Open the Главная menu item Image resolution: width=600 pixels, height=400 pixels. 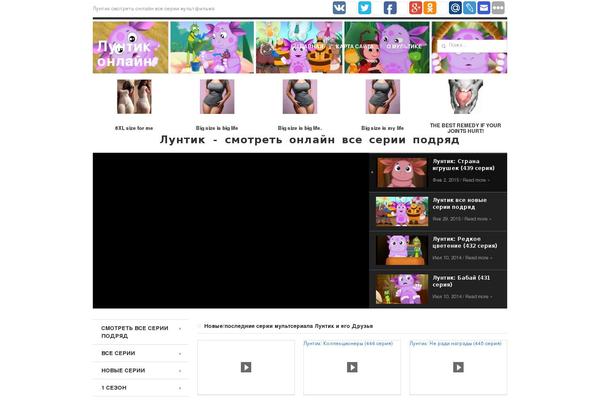point(308,46)
